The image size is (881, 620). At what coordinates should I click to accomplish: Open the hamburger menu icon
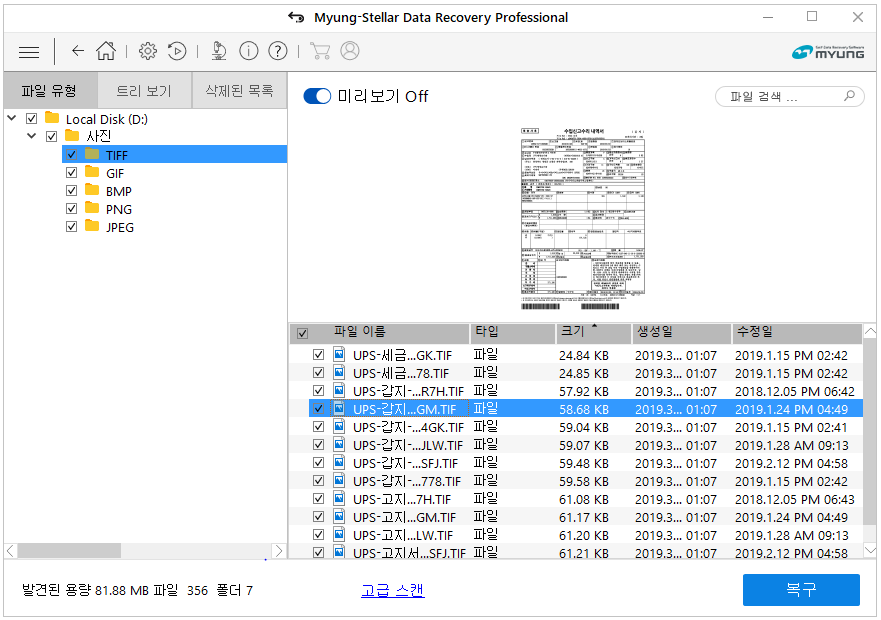[x=29, y=52]
